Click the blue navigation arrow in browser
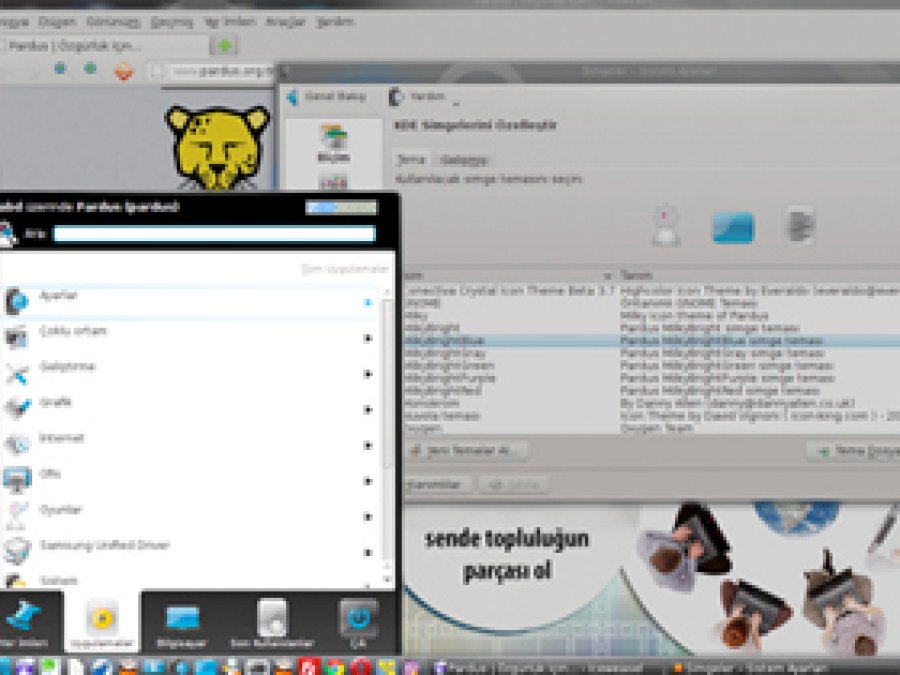Image resolution: width=900 pixels, height=675 pixels. (60, 69)
